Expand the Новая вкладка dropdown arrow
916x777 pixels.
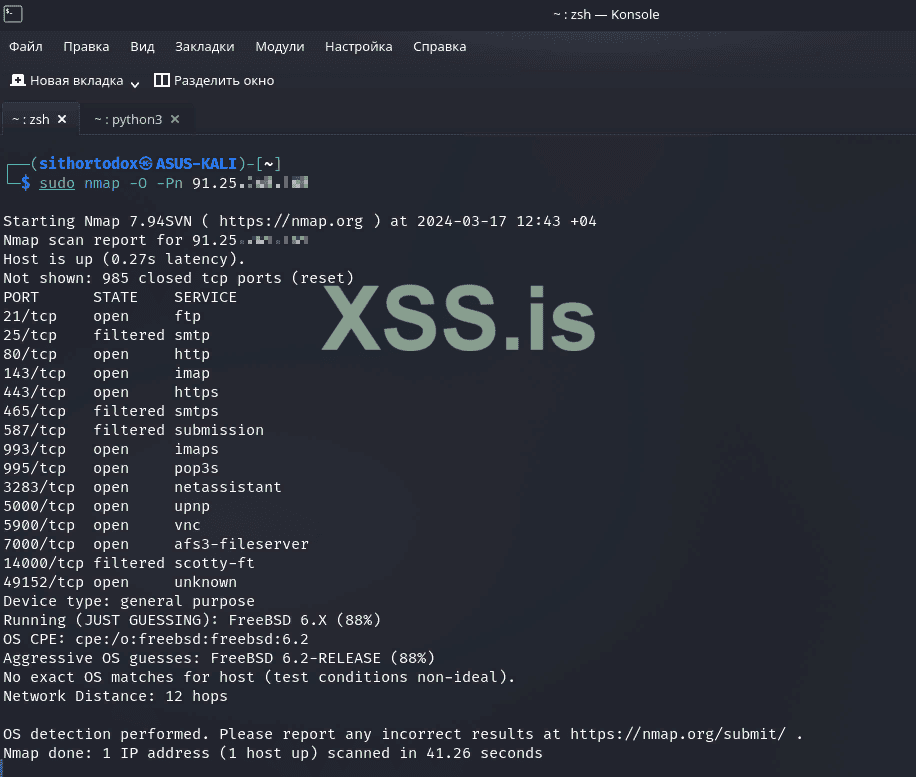click(135, 84)
